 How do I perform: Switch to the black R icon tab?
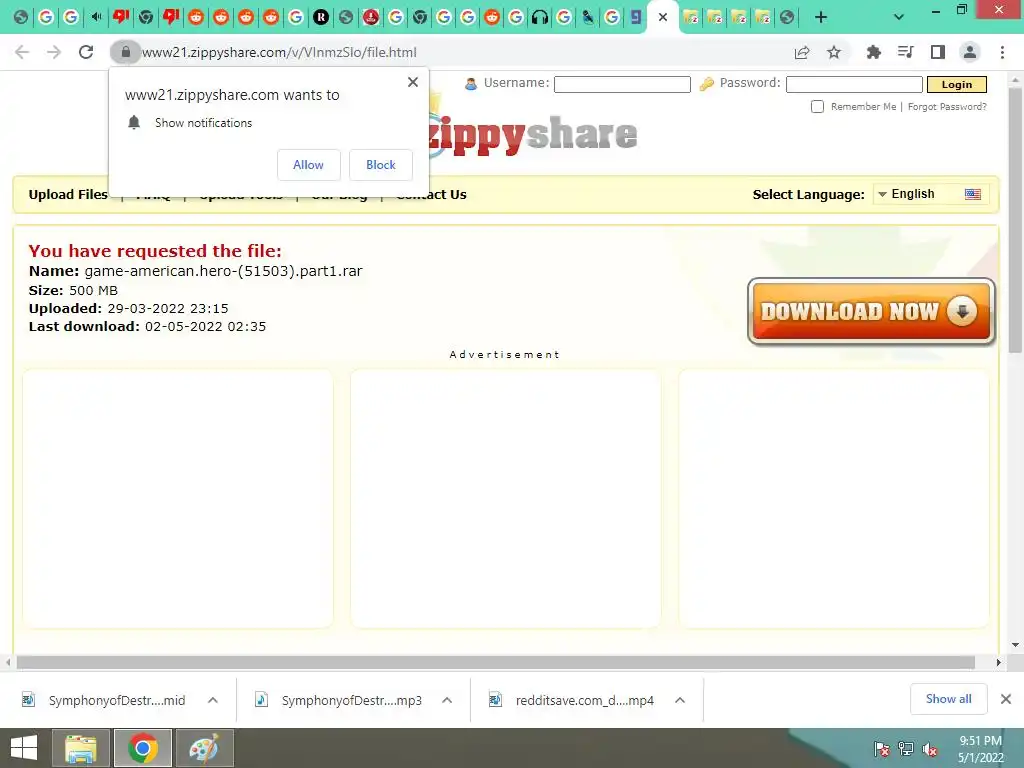(321, 18)
